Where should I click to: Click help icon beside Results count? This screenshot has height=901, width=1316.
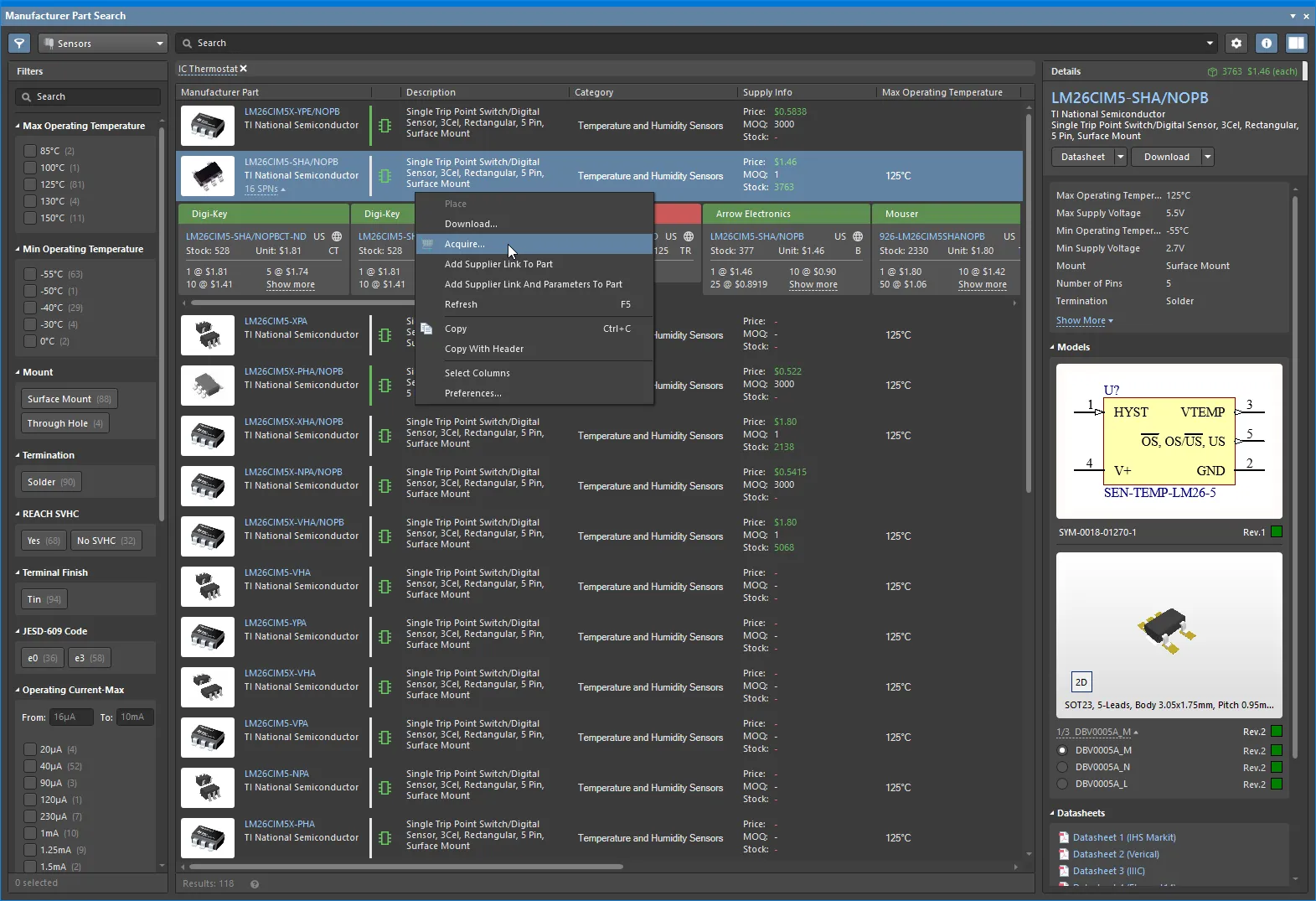click(255, 883)
